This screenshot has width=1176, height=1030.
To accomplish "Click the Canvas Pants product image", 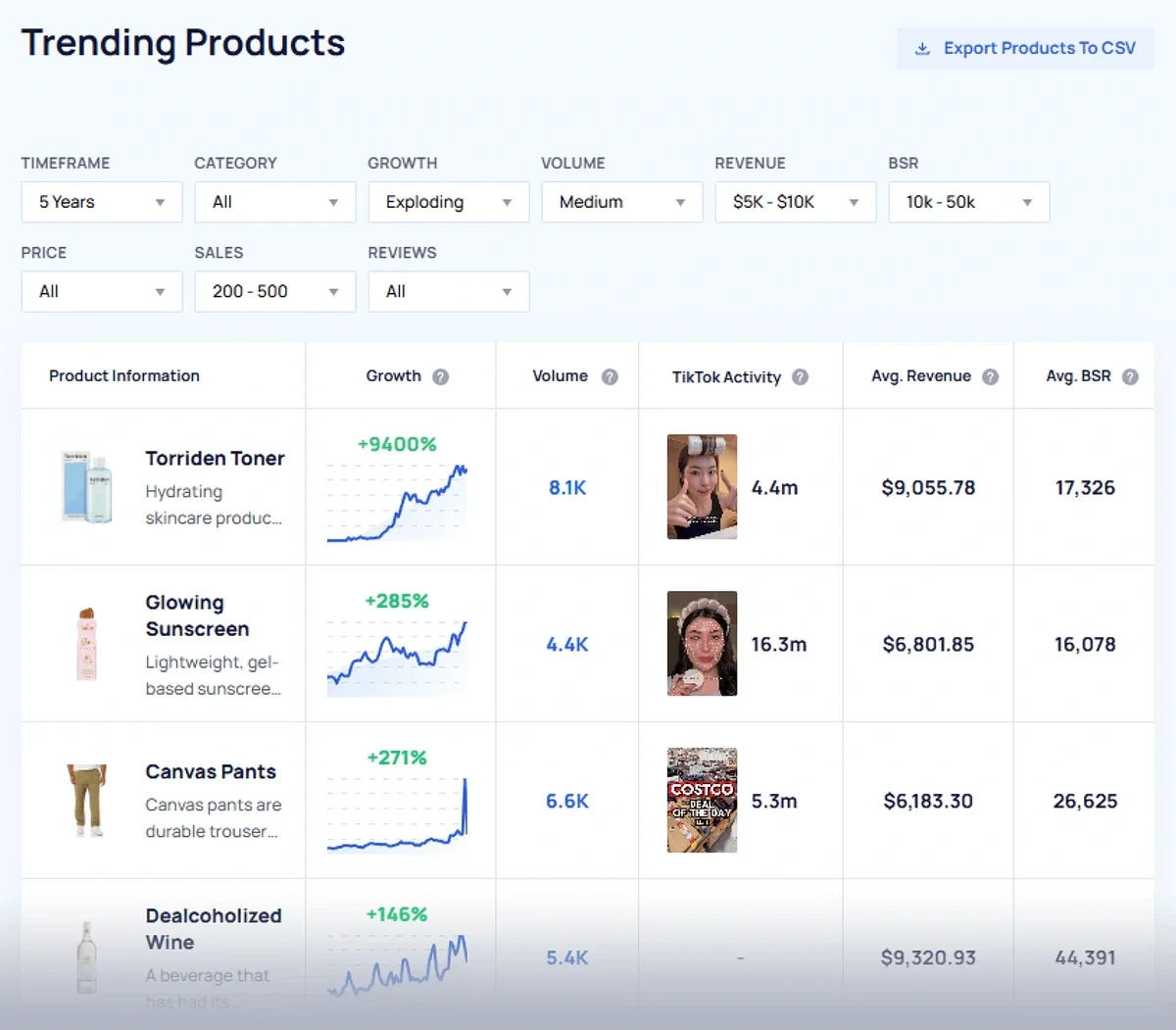I will tap(87, 801).
